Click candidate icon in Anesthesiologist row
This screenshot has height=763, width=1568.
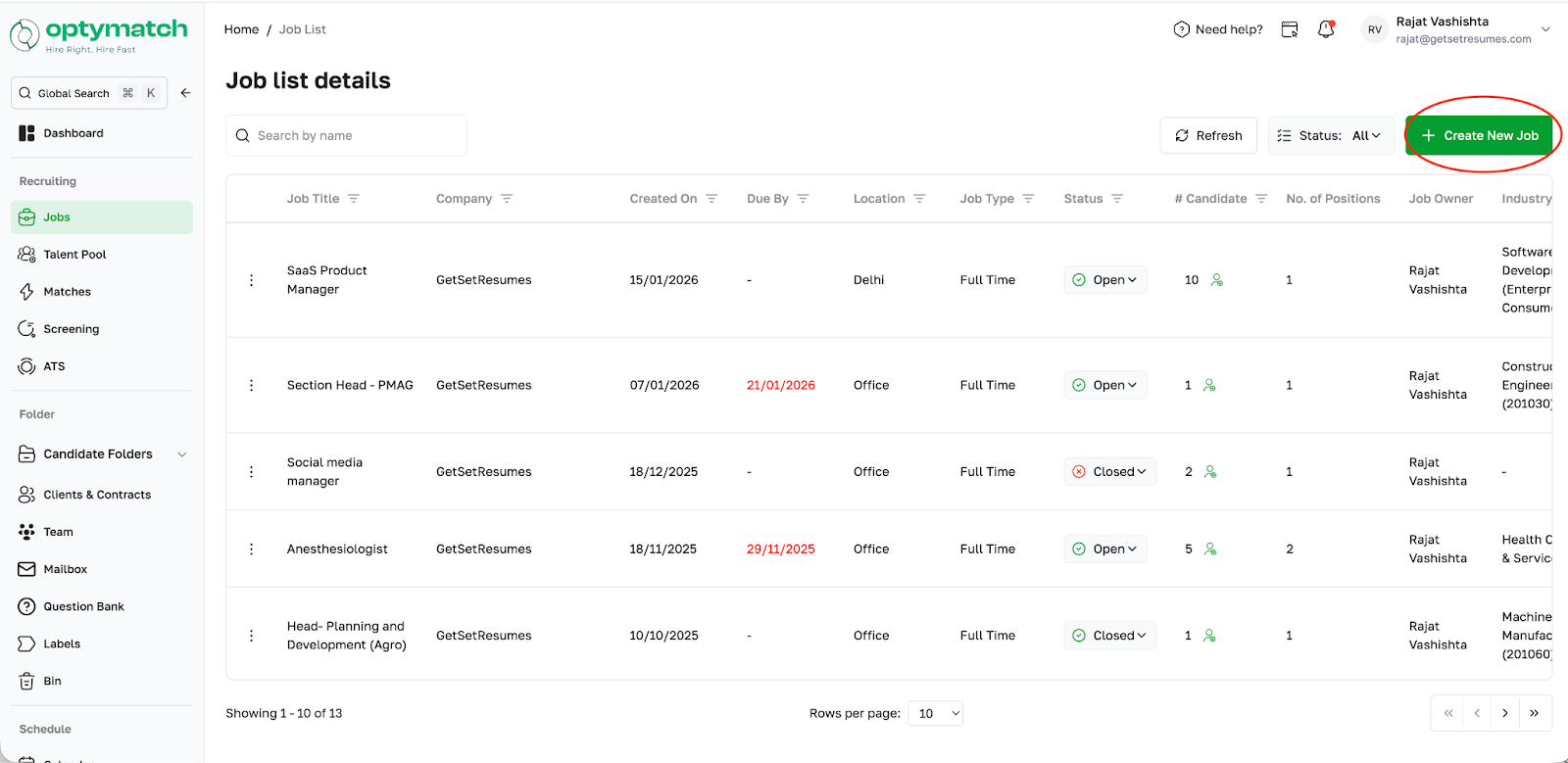click(1210, 549)
